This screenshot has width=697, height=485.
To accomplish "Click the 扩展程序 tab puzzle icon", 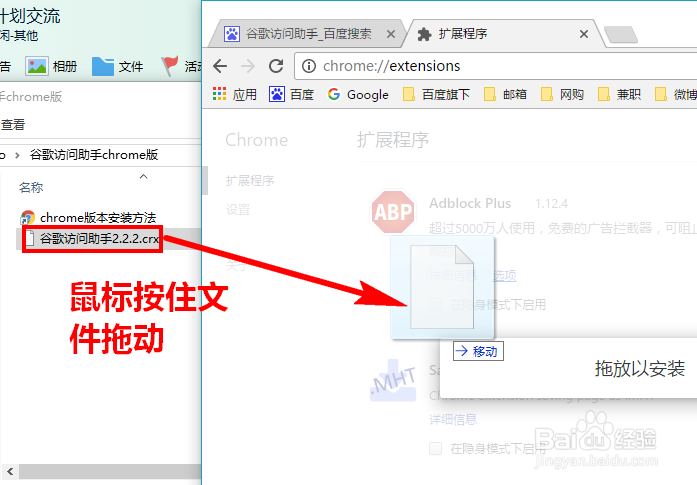I will (425, 34).
